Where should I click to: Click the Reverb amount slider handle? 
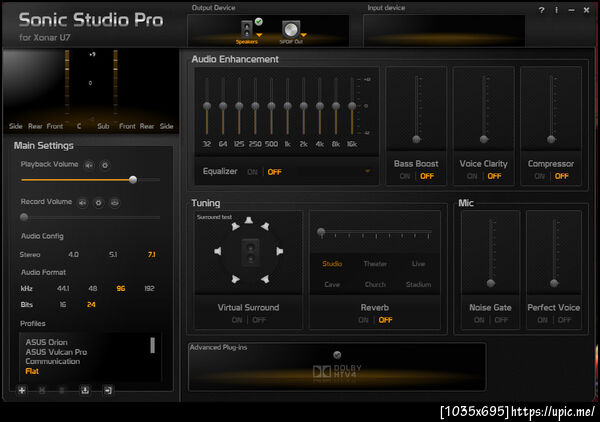321,231
